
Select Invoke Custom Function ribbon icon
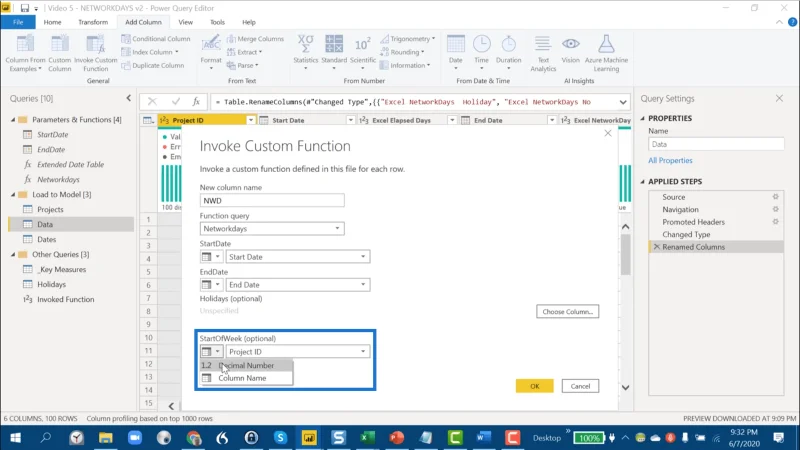coord(95,53)
